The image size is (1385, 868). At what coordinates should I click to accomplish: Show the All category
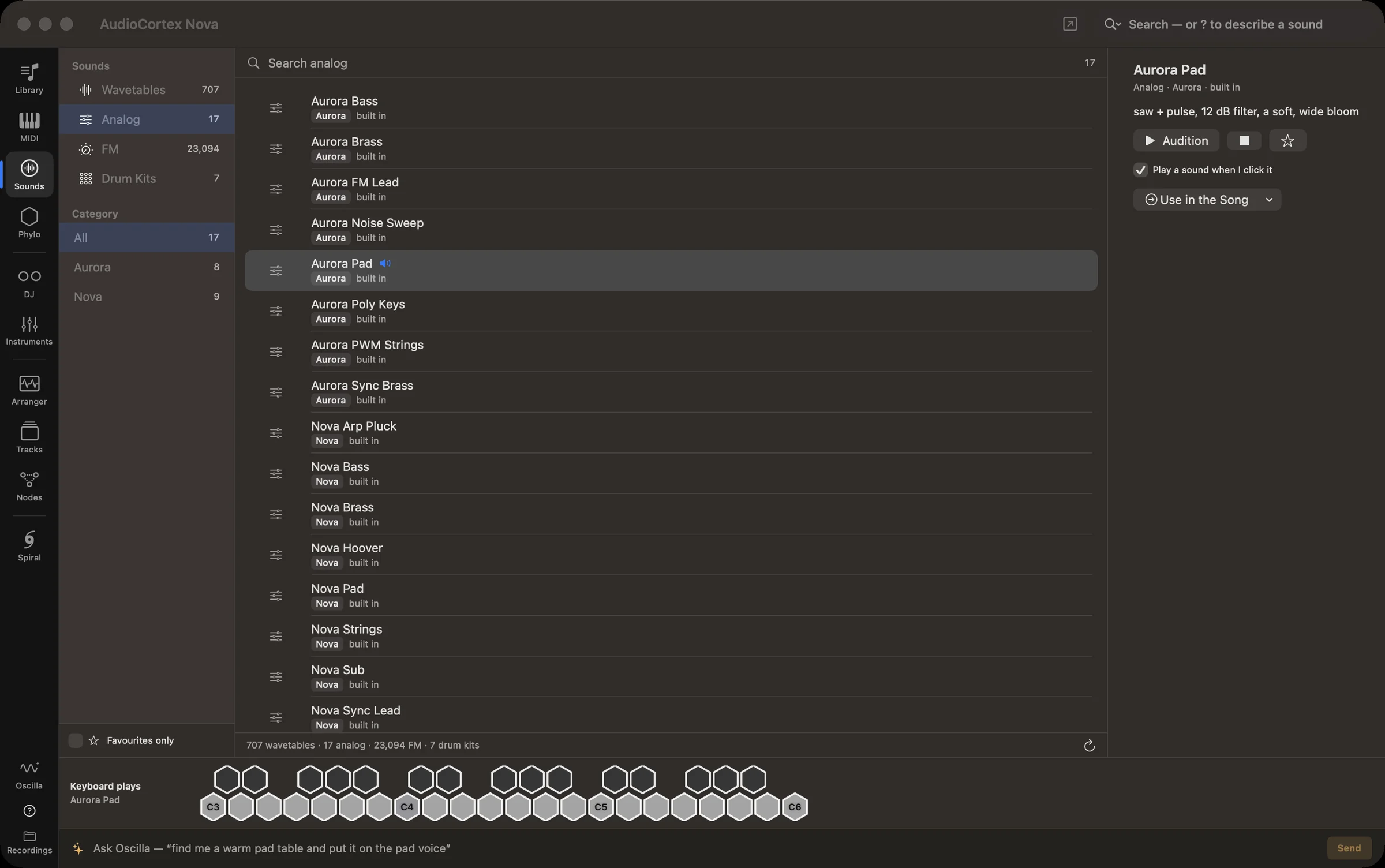[147, 237]
